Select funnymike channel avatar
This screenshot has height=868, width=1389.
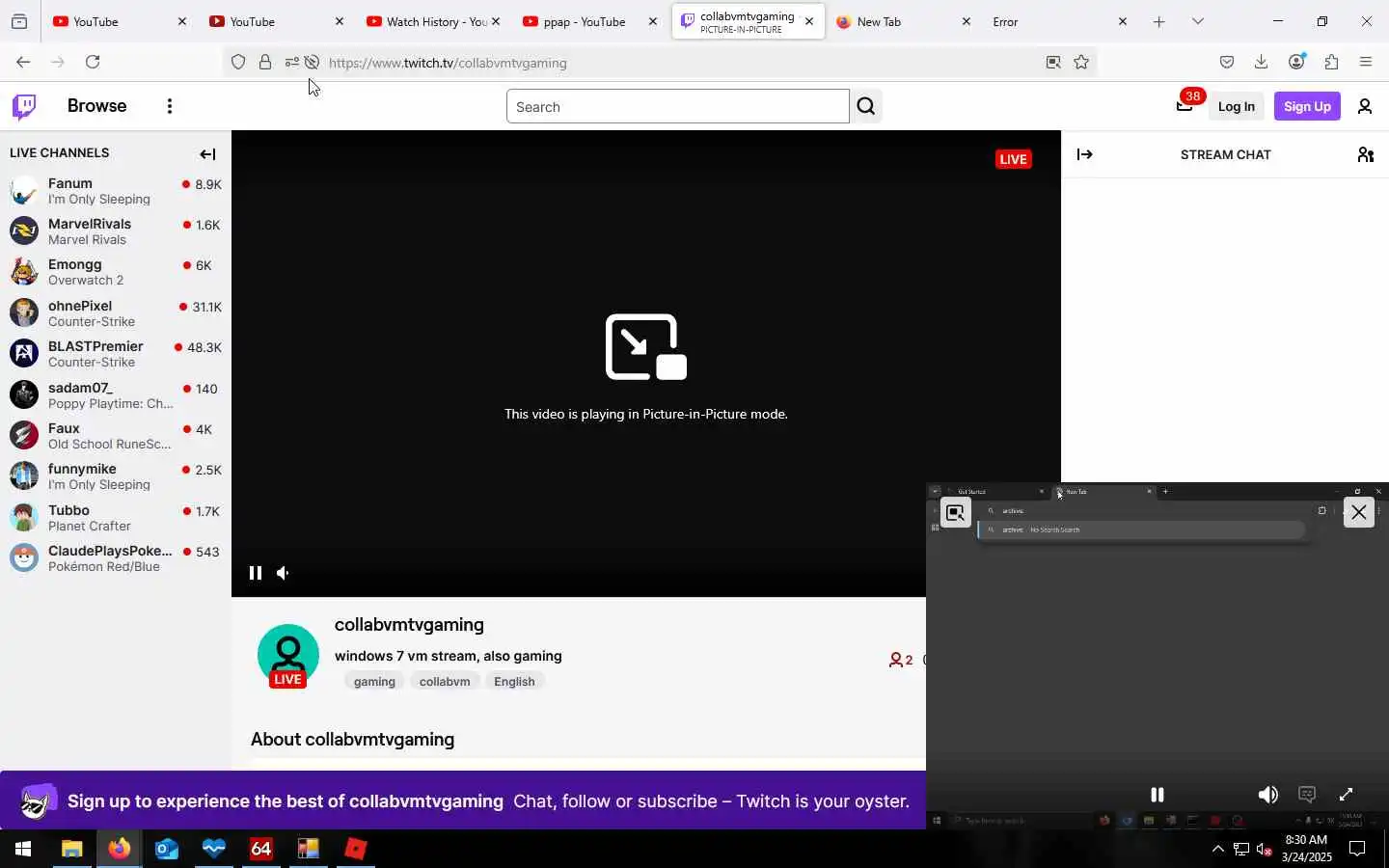[24, 476]
